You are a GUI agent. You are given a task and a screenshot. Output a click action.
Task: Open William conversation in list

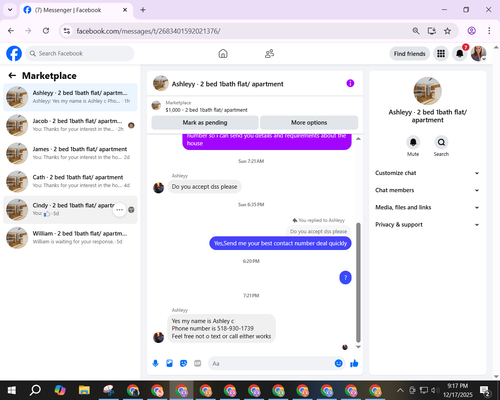click(70, 238)
